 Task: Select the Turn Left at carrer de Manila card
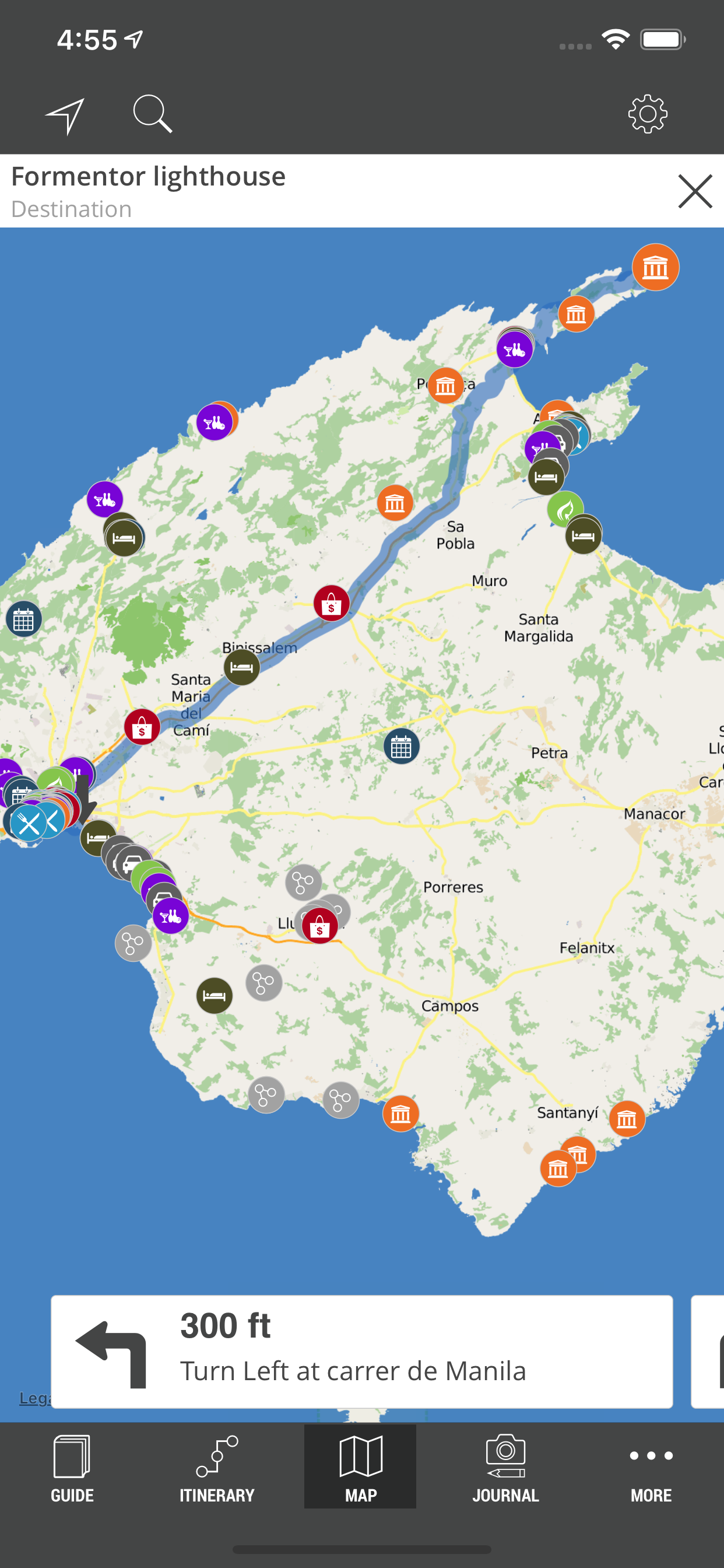[361, 1352]
